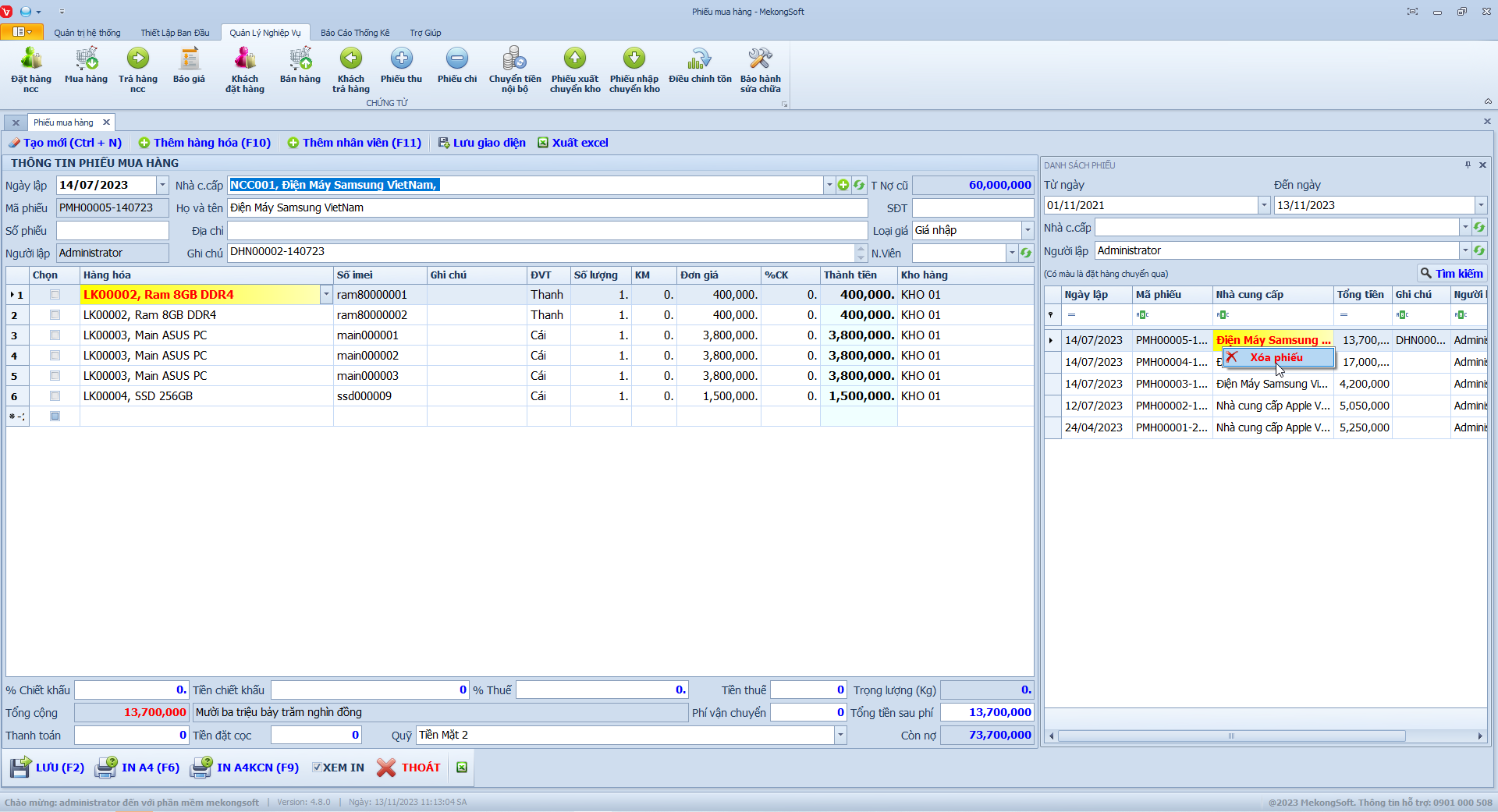Expand the Quỹ Tiền Mặt 2 dropdown

click(840, 735)
